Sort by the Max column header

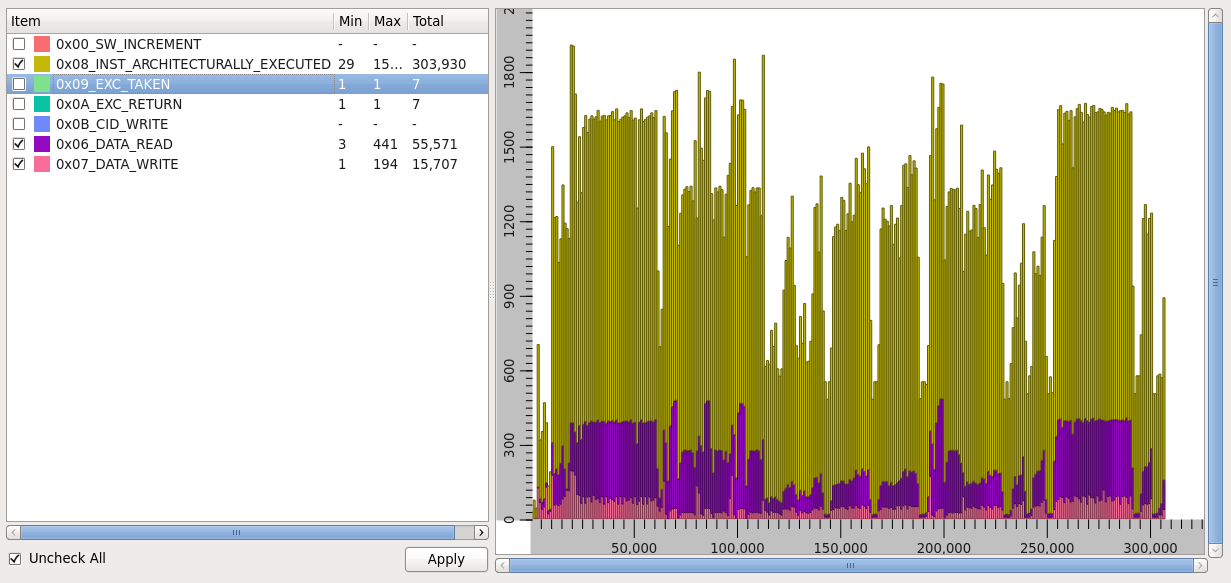click(387, 21)
